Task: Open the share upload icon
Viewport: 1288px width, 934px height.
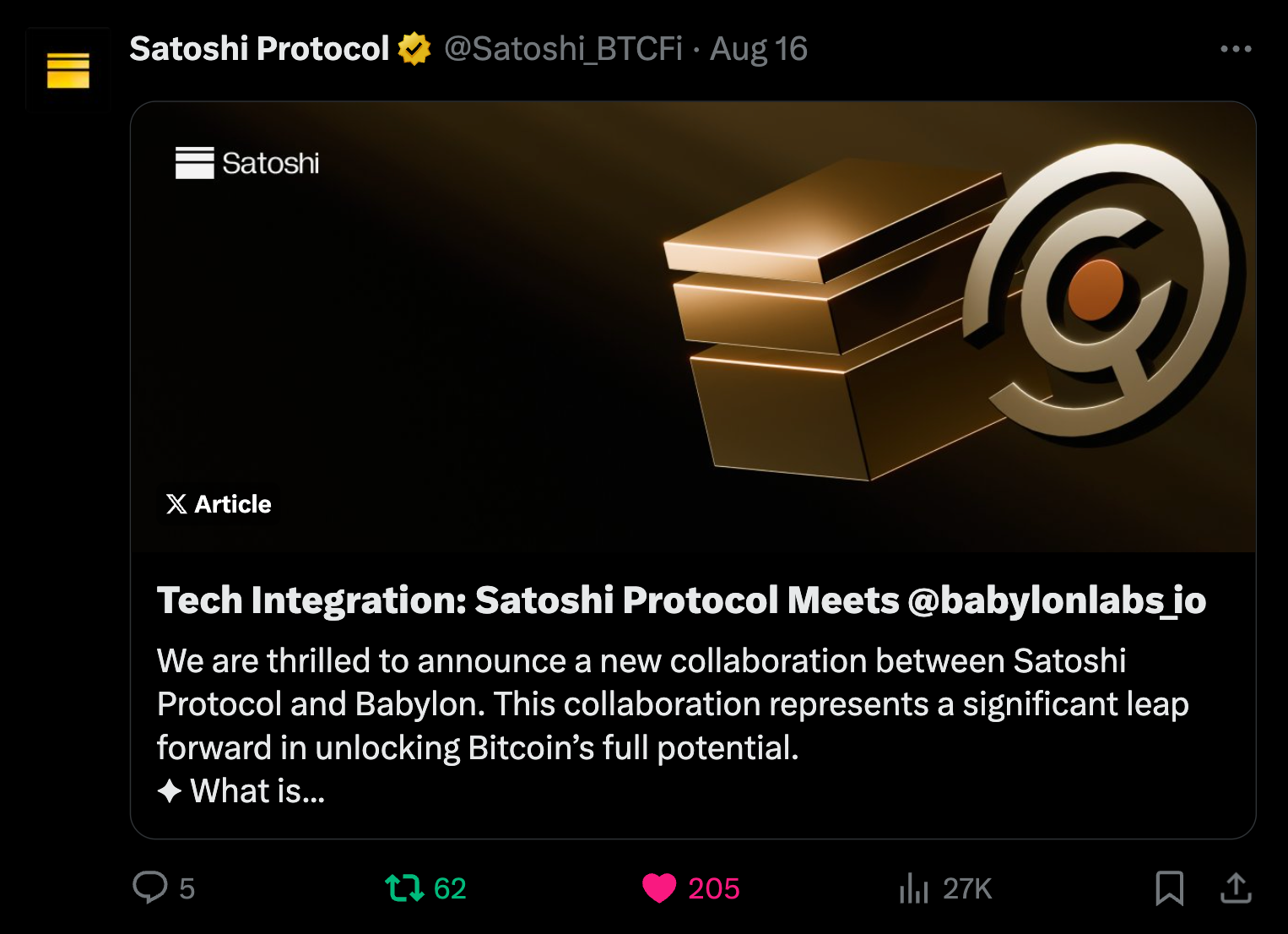Action: coord(1236,888)
